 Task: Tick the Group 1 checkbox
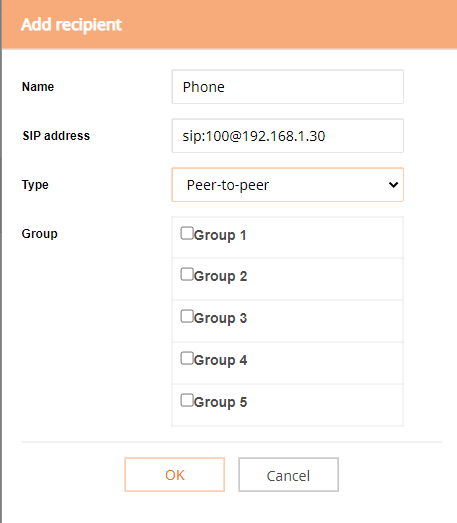pos(187,233)
